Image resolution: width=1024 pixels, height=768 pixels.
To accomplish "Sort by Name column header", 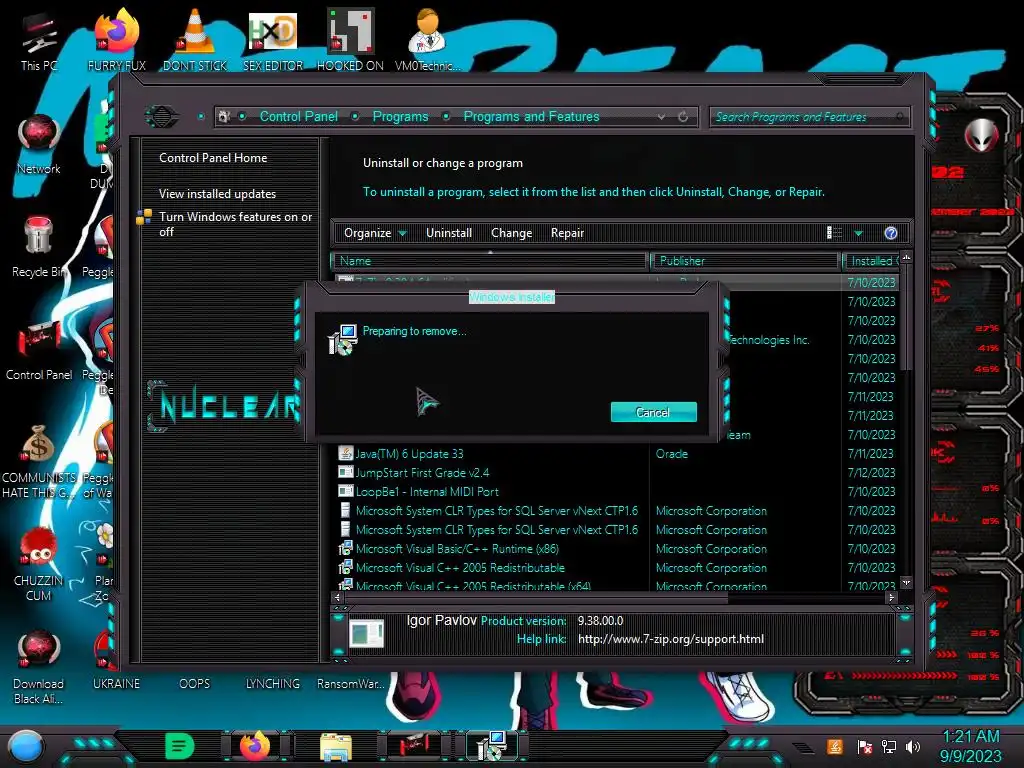I will point(489,261).
